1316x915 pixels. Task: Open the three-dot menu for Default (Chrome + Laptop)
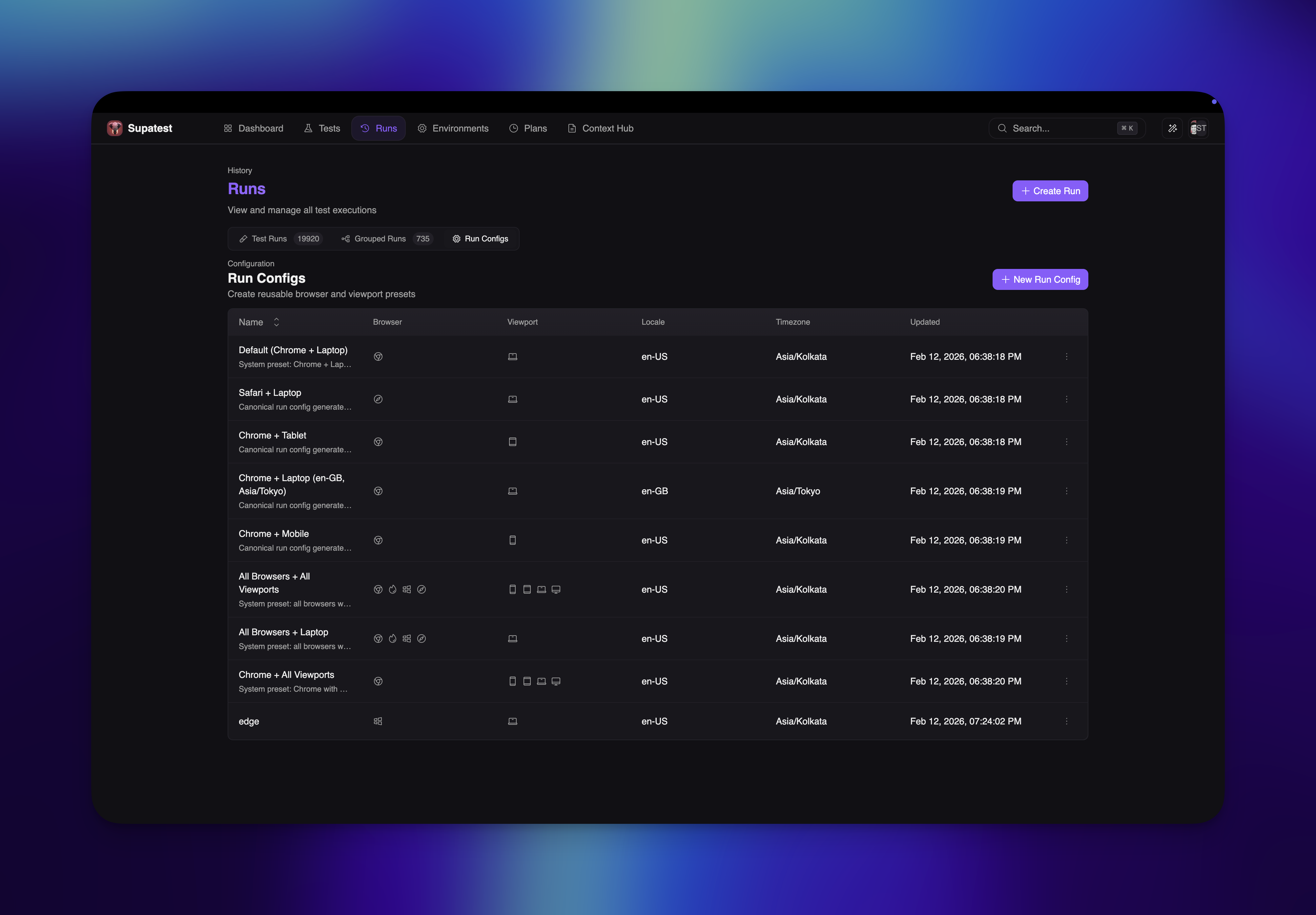click(x=1067, y=356)
